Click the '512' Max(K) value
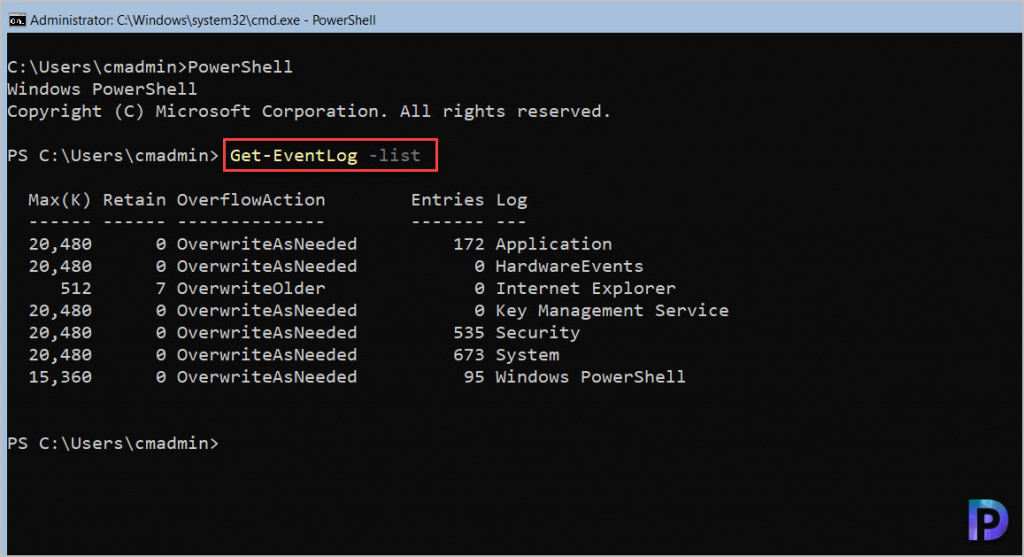1024x557 pixels. [x=76, y=289]
